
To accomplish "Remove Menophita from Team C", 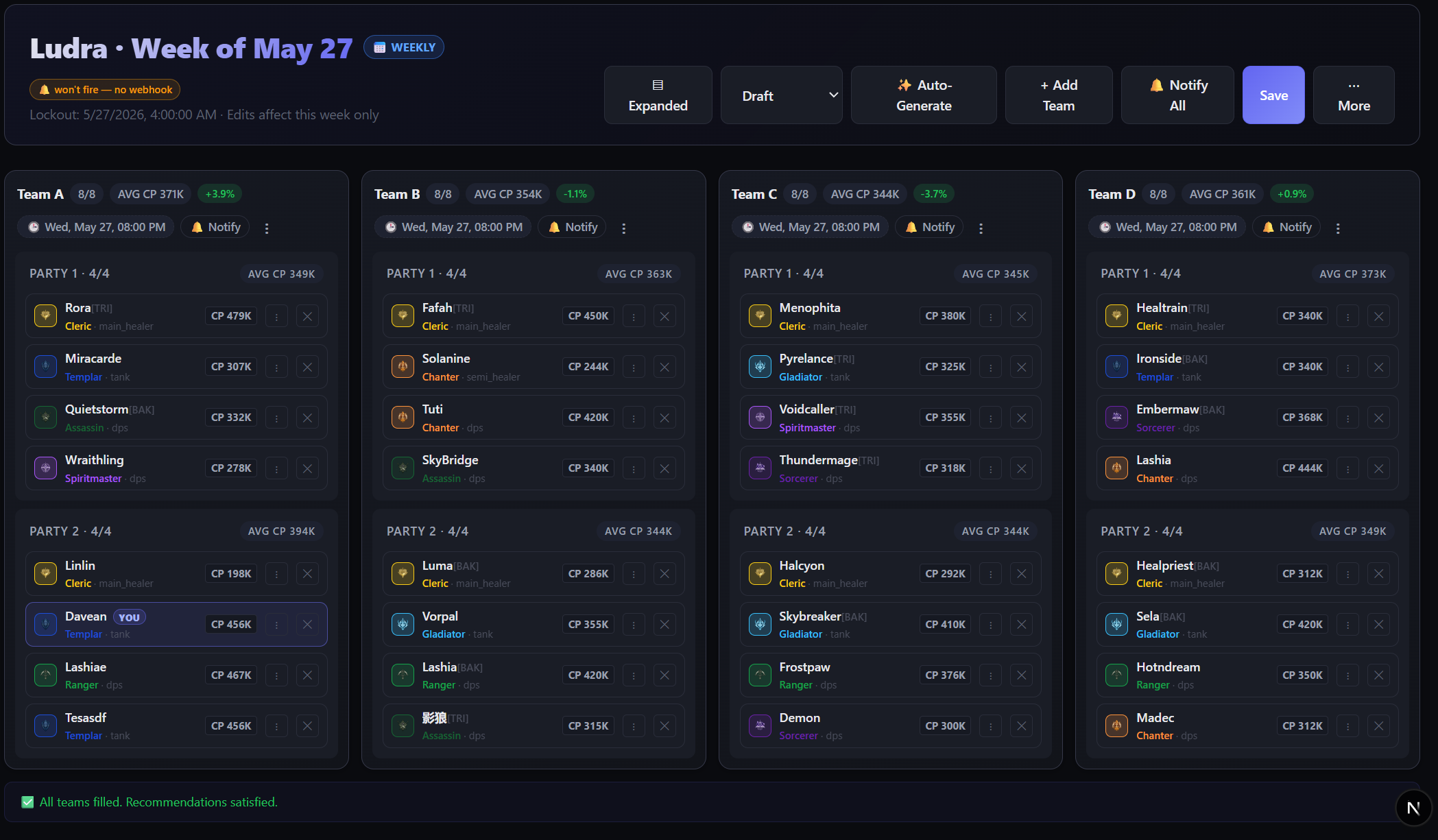I will pos(1022,316).
